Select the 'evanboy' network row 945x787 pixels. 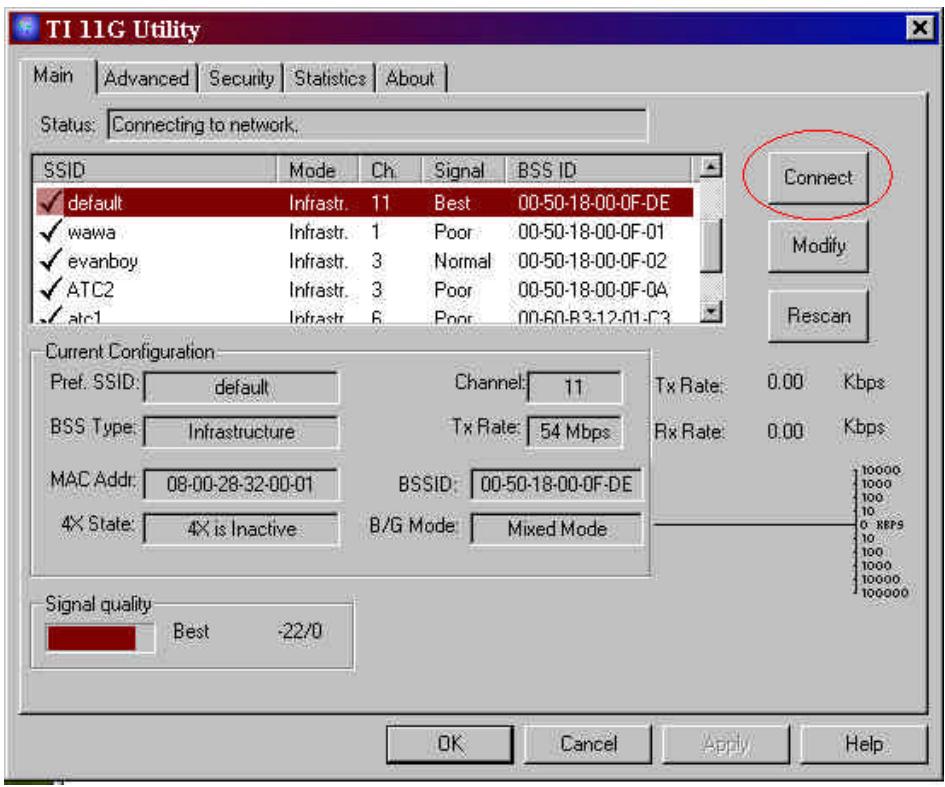(364, 260)
